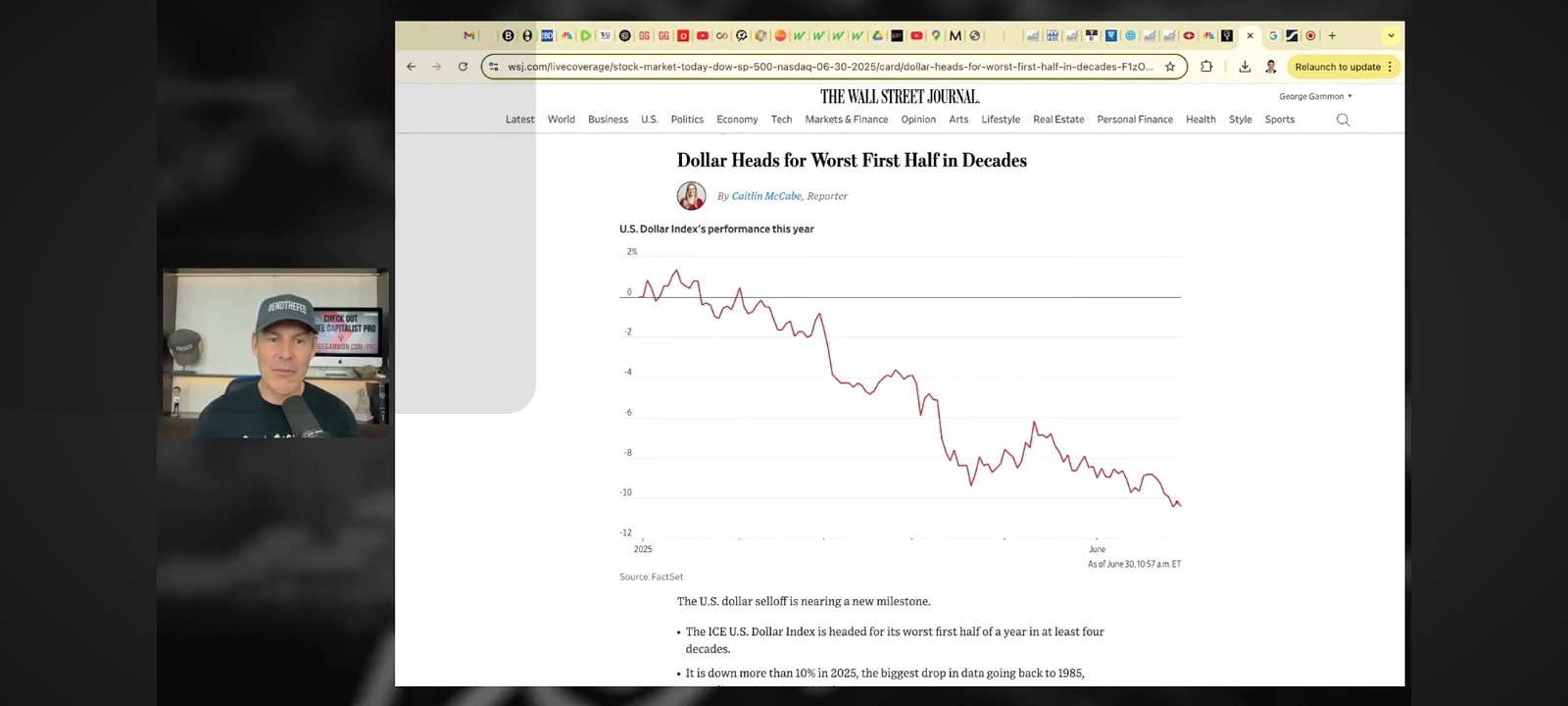Screen dimensions: 1568x706
Task: Open the Business section
Action: [608, 120]
